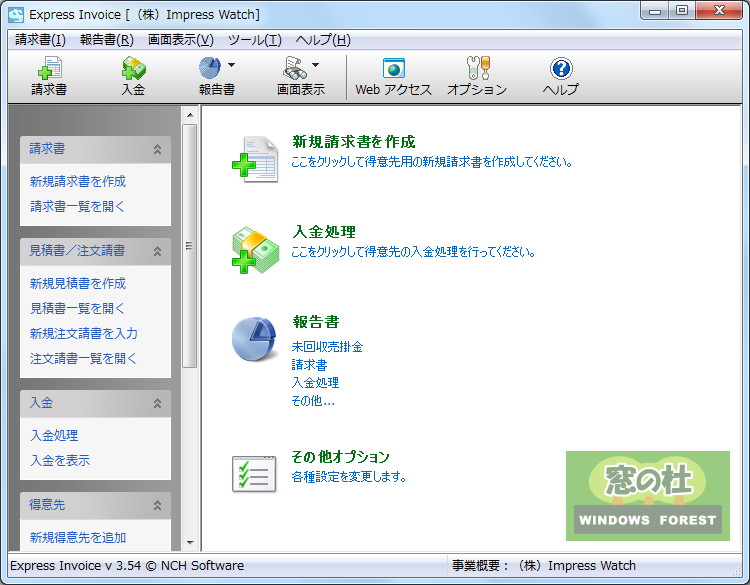750x585 pixels.
Task: Click sidebar link 入金を表示
Action: [x=60, y=460]
